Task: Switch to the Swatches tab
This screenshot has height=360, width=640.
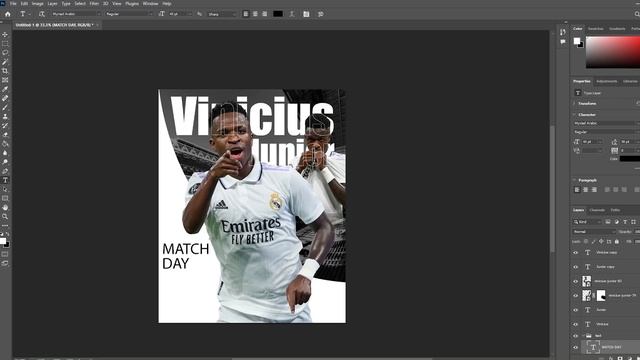Action: pos(596,29)
